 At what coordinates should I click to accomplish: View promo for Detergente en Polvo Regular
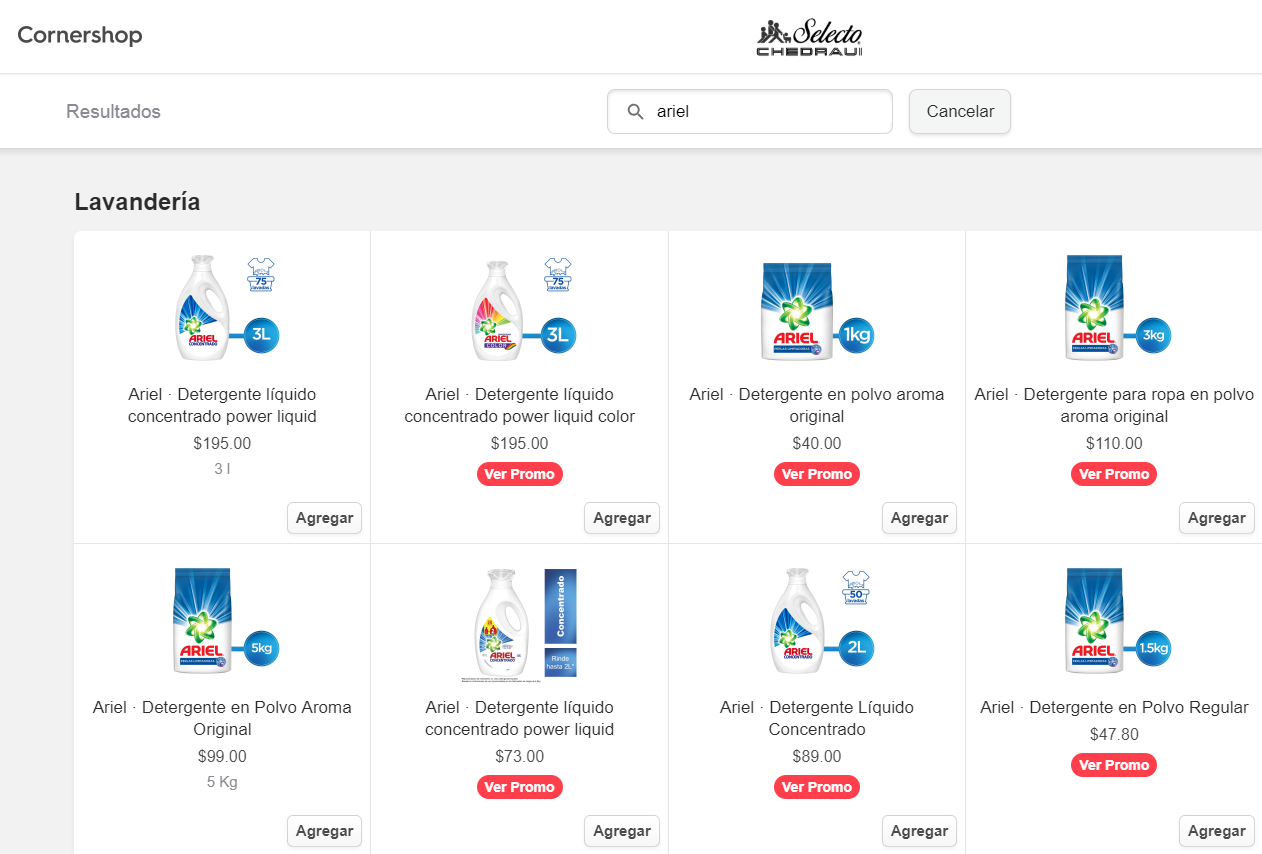point(1114,765)
